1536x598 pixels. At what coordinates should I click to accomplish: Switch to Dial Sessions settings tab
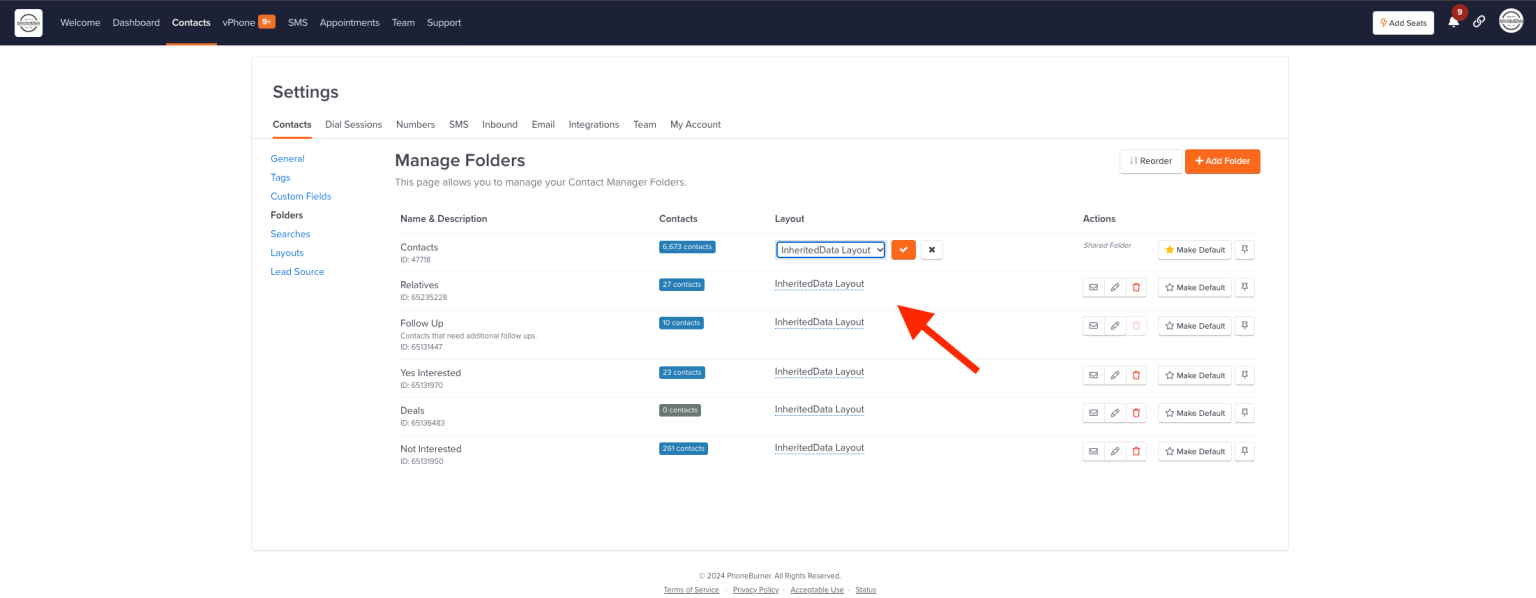(x=354, y=125)
